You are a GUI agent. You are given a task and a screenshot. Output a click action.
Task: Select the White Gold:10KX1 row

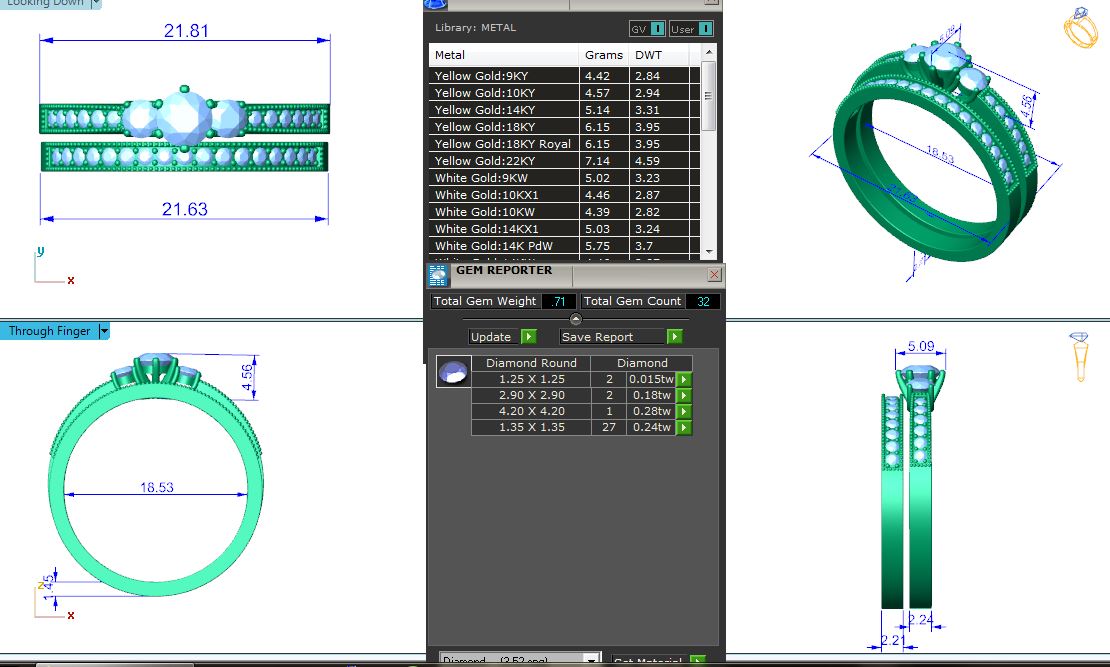(x=564, y=195)
